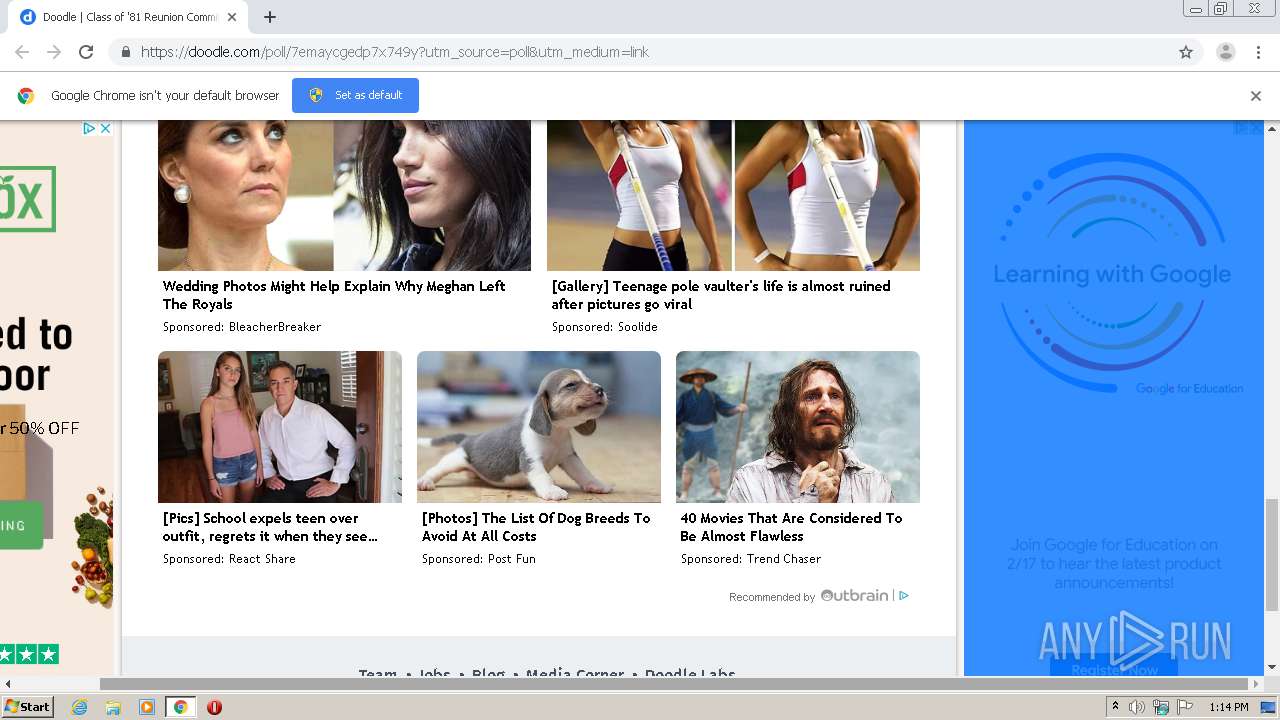Show hidden system tray icons

coord(1115,707)
